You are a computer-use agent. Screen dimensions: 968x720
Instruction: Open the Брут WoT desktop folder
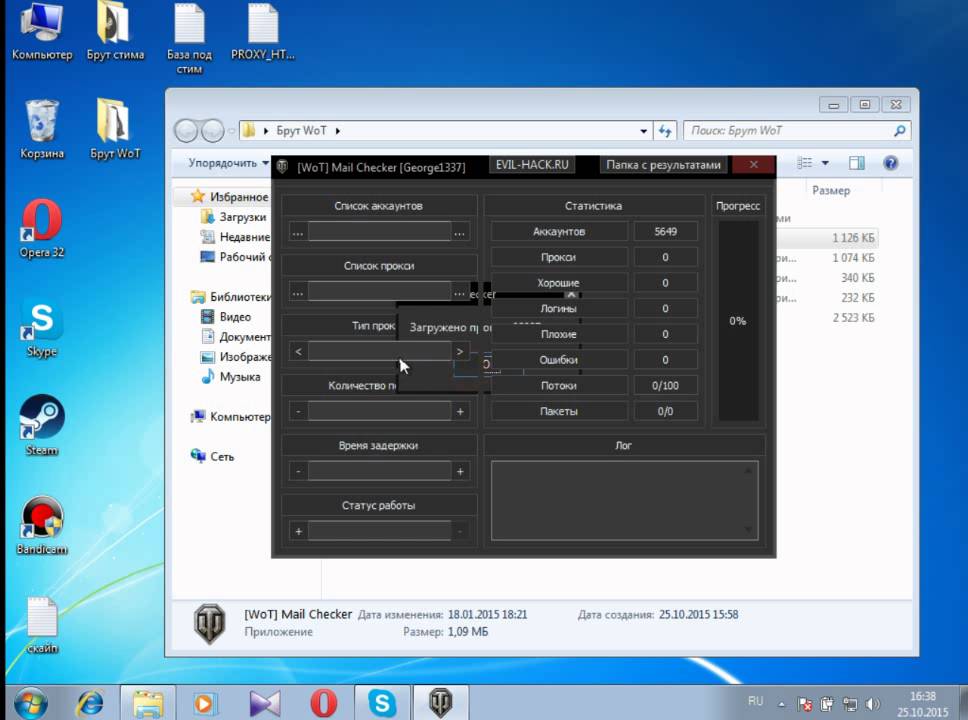click(x=115, y=130)
